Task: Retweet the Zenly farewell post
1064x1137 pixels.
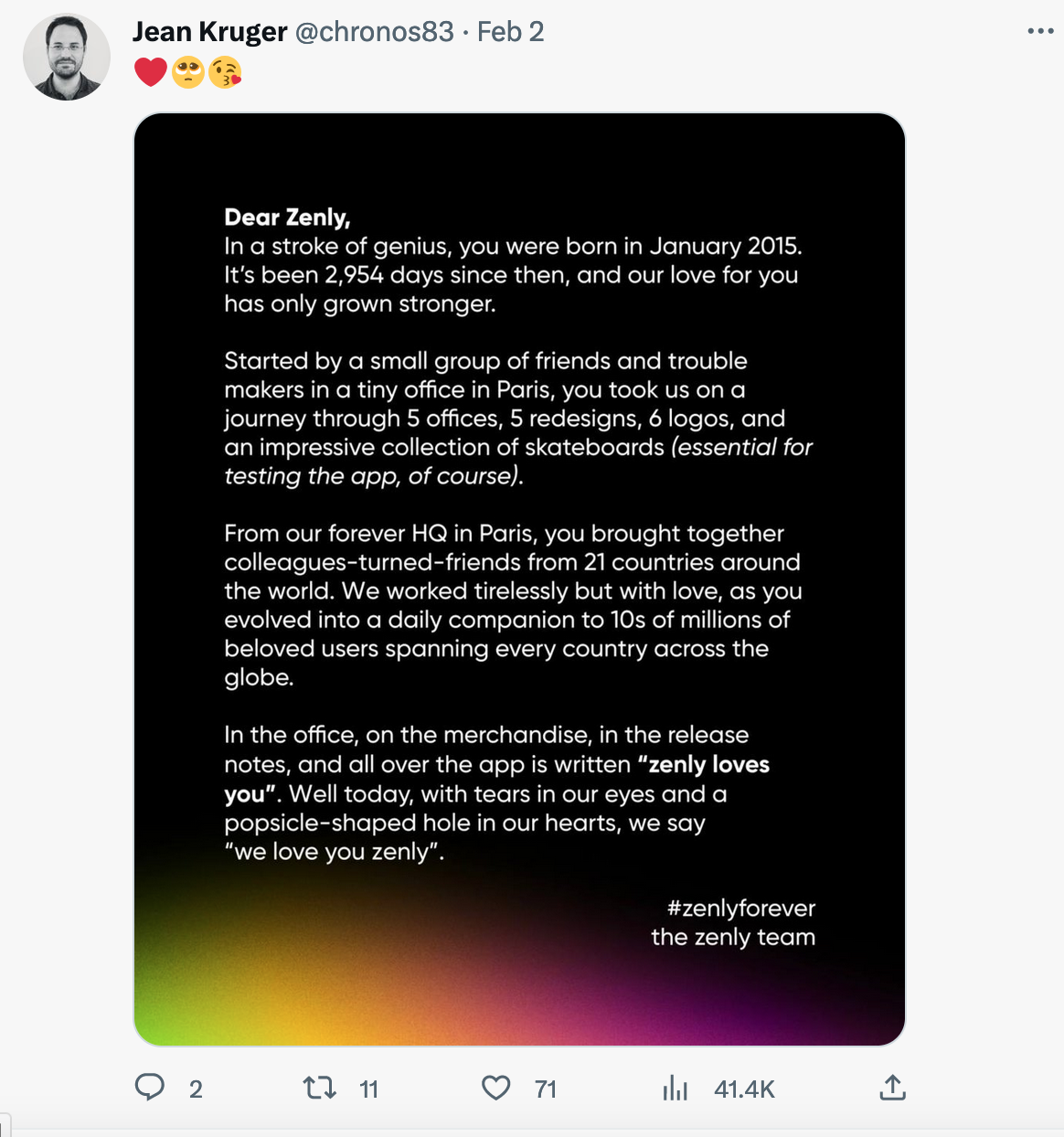Action: pyautogui.click(x=319, y=1088)
